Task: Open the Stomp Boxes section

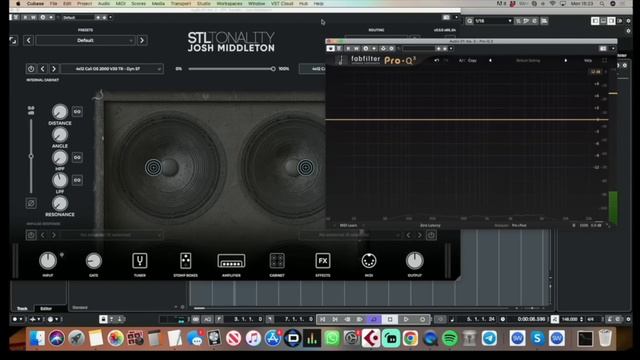Action: click(186, 261)
